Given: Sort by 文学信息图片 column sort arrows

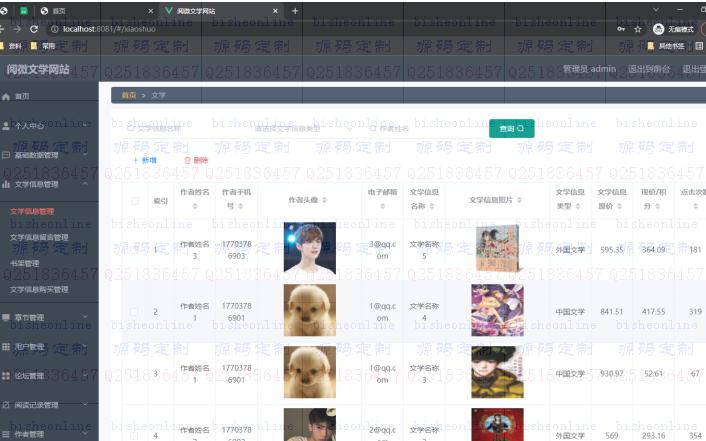Looking at the screenshot, I should coord(519,200).
